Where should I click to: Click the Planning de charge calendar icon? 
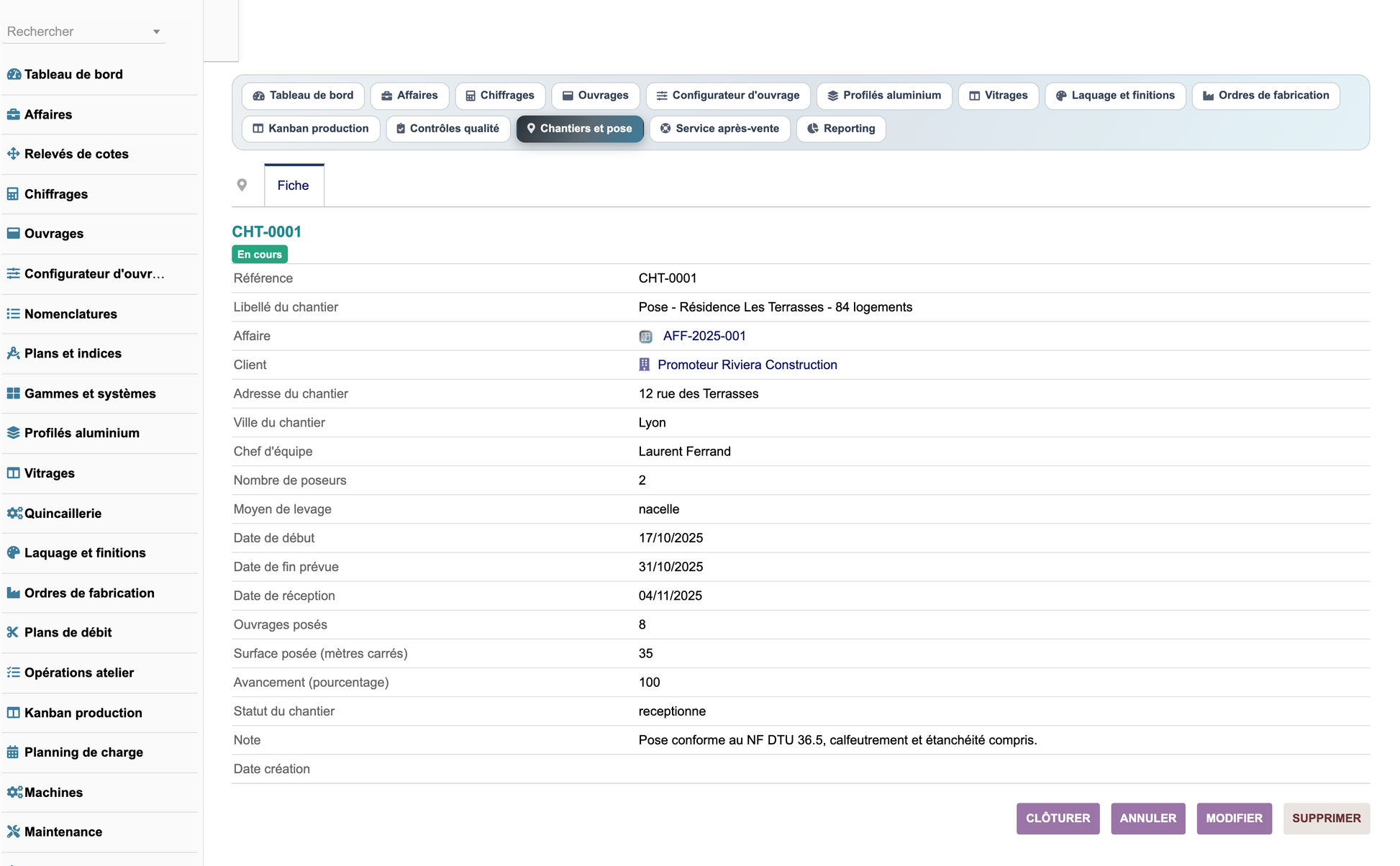coord(13,752)
